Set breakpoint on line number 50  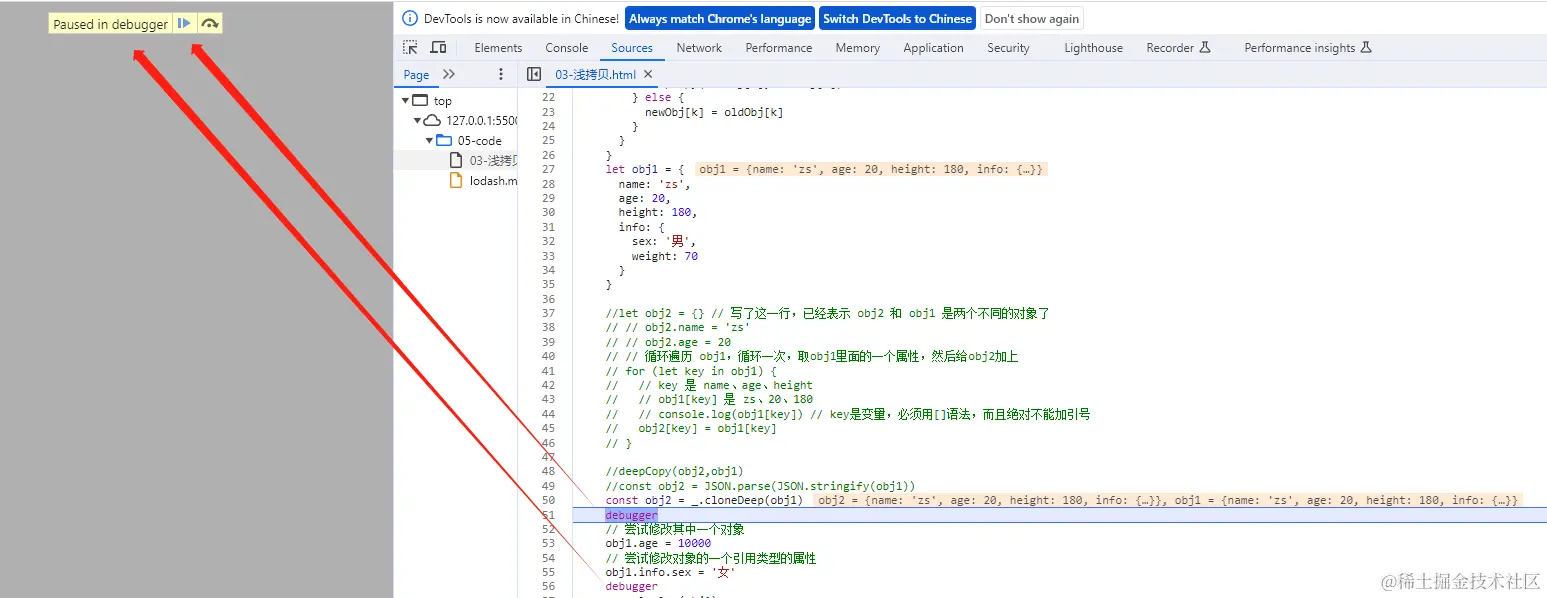pyautogui.click(x=548, y=500)
